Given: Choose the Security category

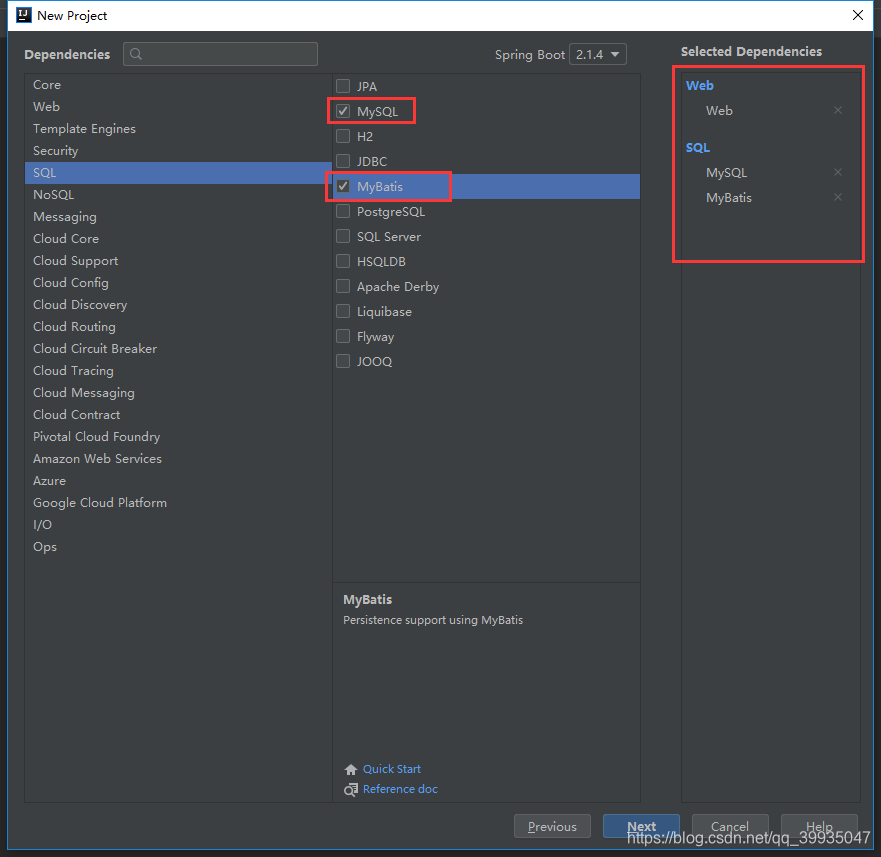Looking at the screenshot, I should coord(179,151).
